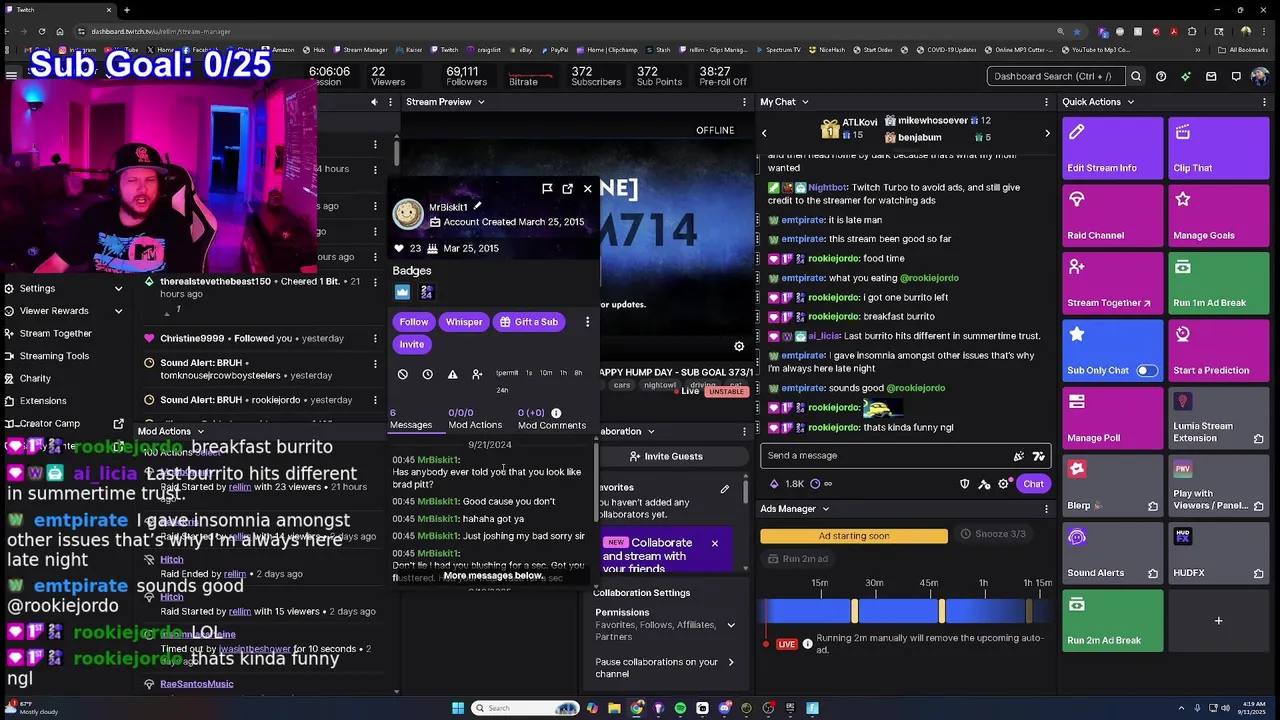The width and height of the screenshot is (1280, 720).
Task: Click Edit Stream Info quick action
Action: [1113, 149]
